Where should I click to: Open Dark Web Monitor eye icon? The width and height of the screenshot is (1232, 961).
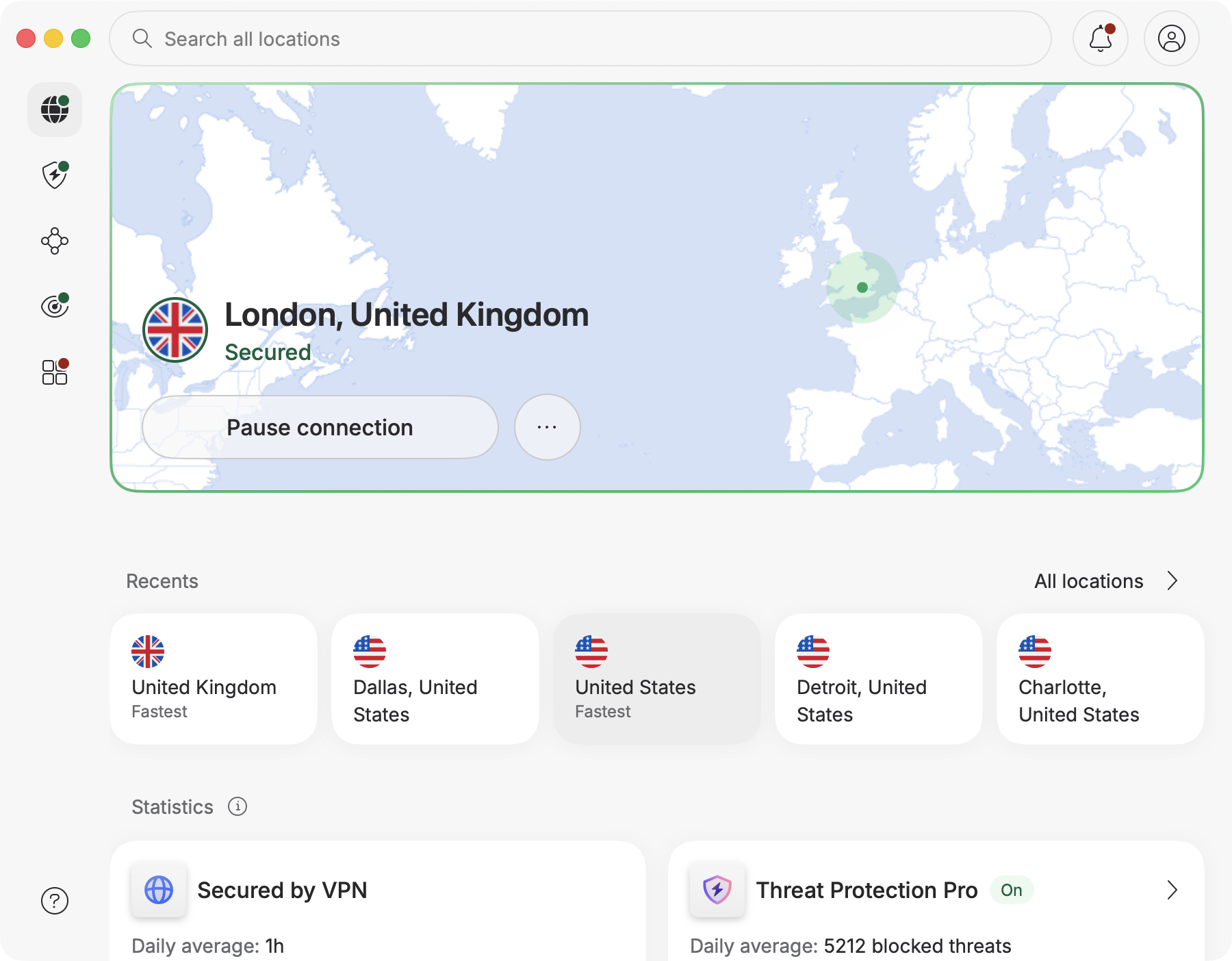55,306
